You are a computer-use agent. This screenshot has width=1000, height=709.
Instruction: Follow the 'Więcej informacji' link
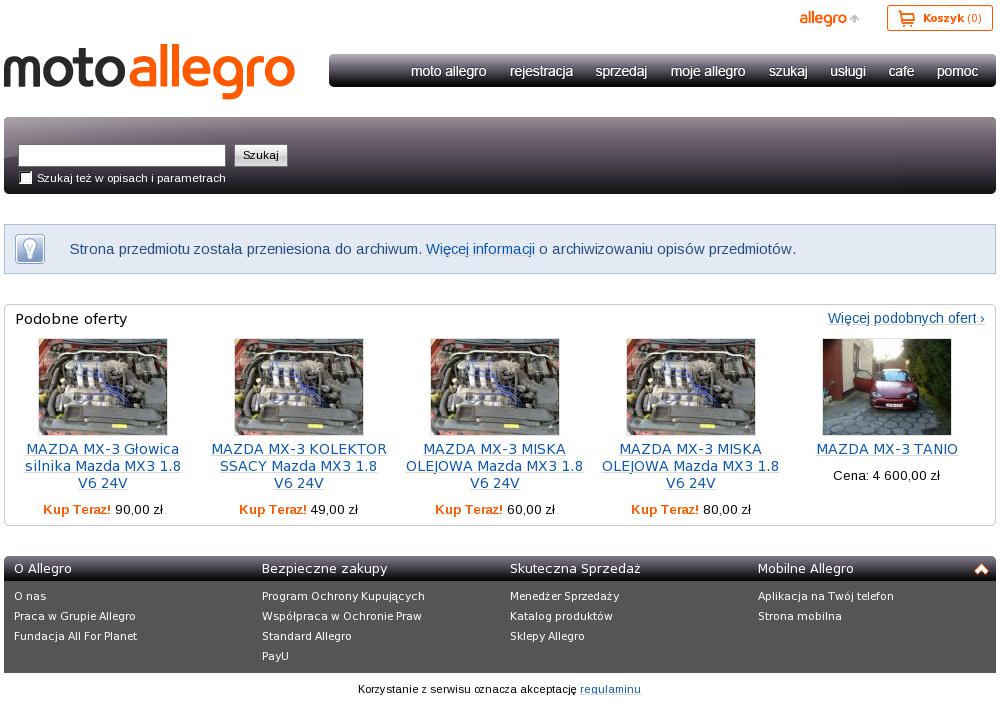pos(480,249)
